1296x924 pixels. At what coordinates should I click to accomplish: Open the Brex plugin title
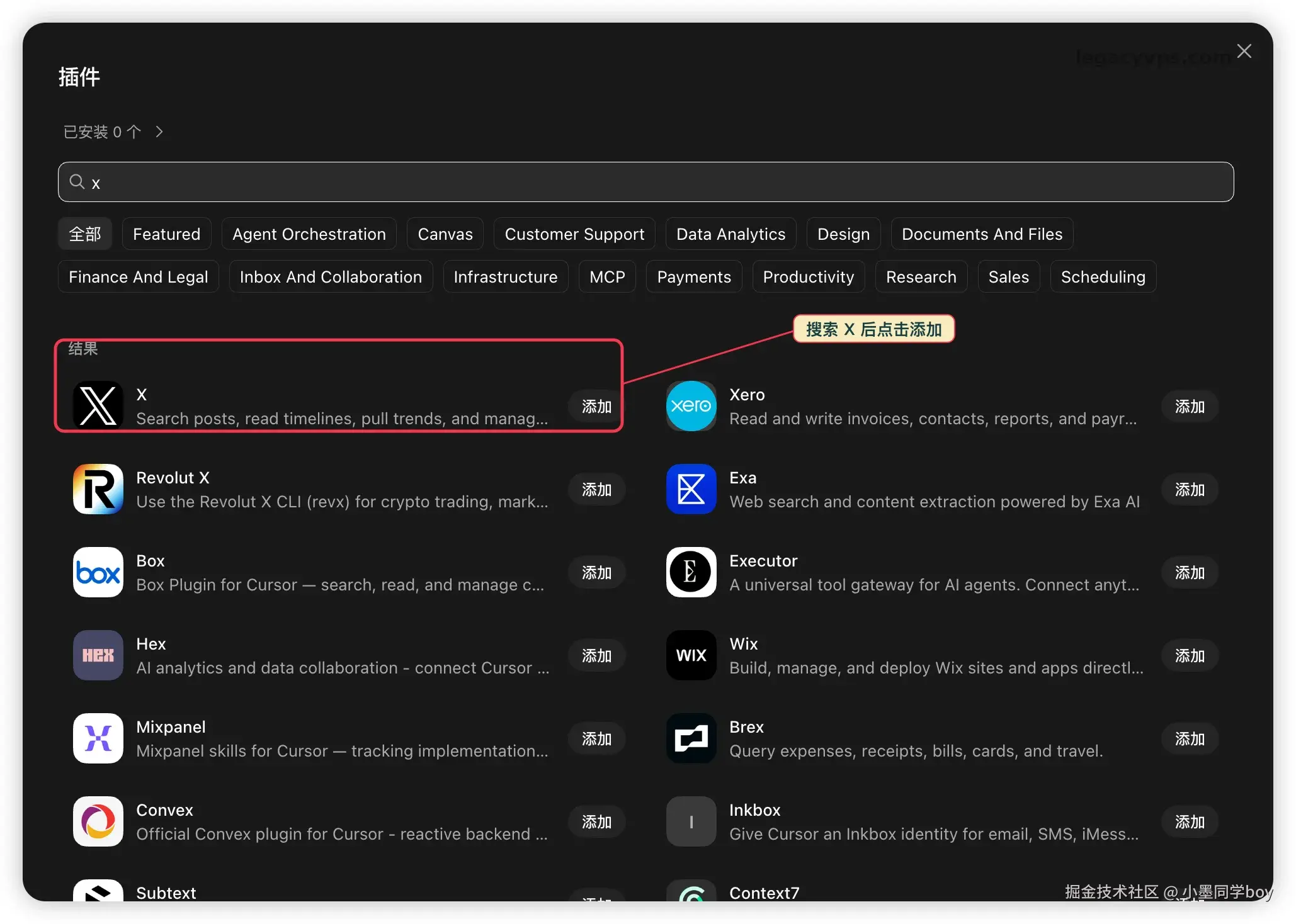click(746, 727)
